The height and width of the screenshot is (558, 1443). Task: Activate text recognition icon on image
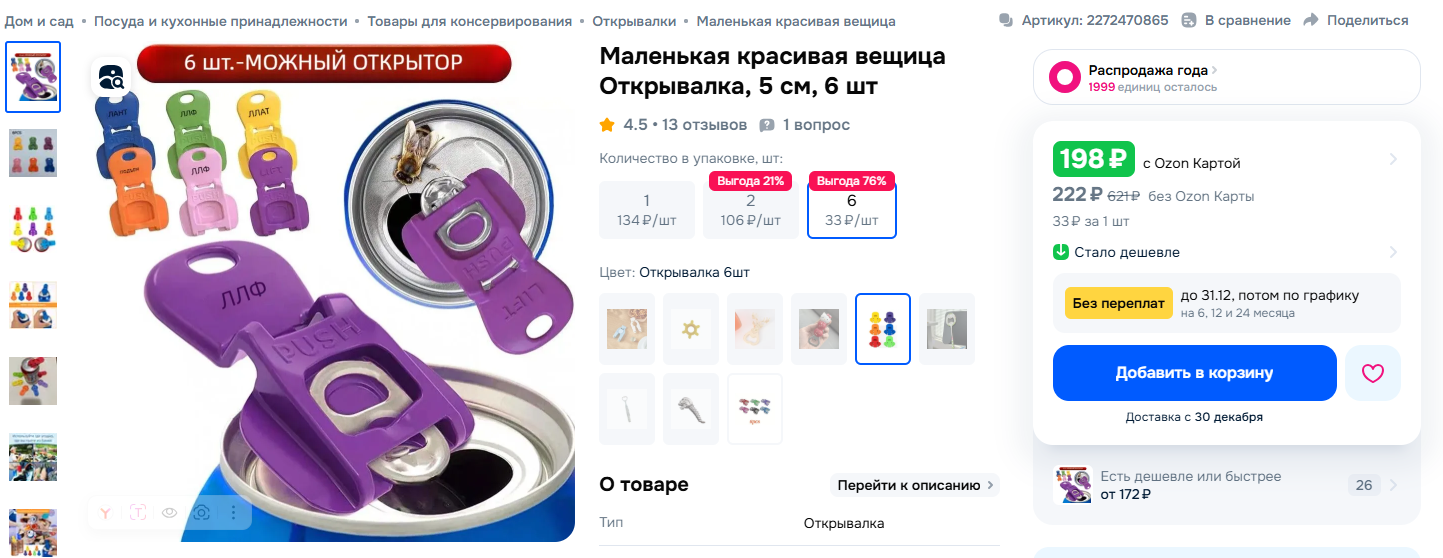coord(137,513)
